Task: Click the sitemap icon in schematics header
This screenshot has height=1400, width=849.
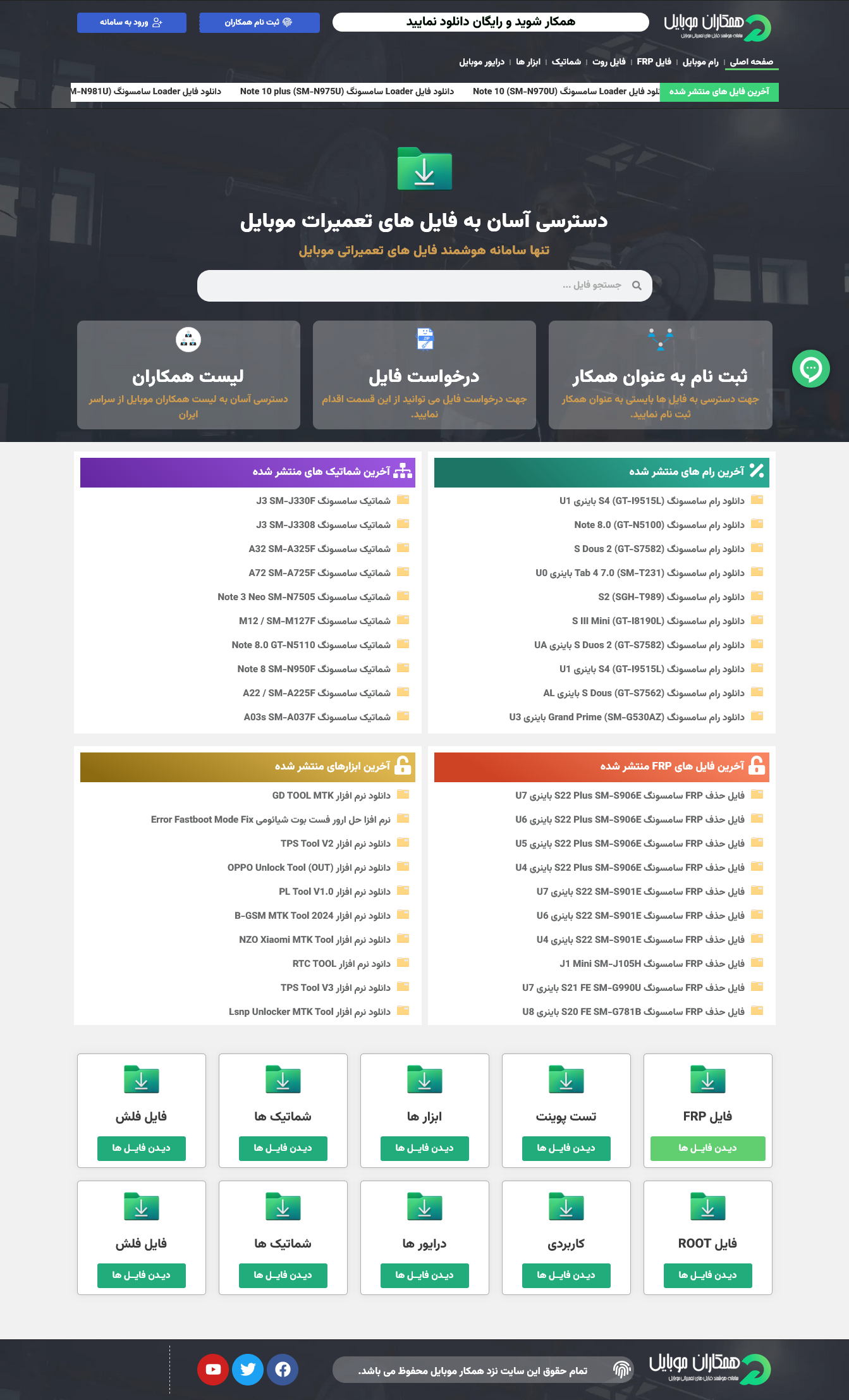Action: click(403, 471)
